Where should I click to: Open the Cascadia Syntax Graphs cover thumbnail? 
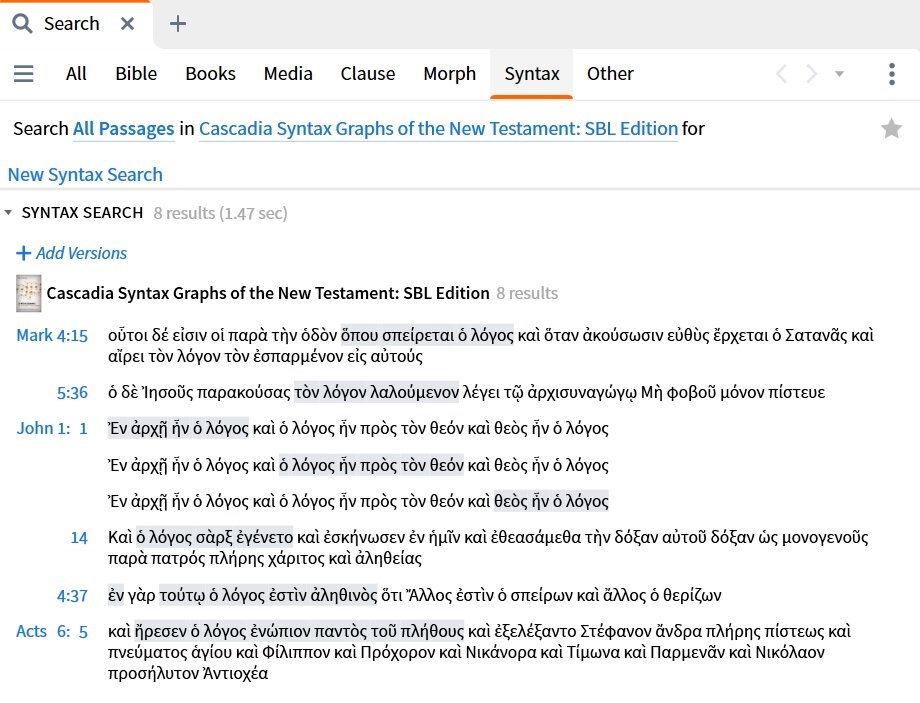28,293
